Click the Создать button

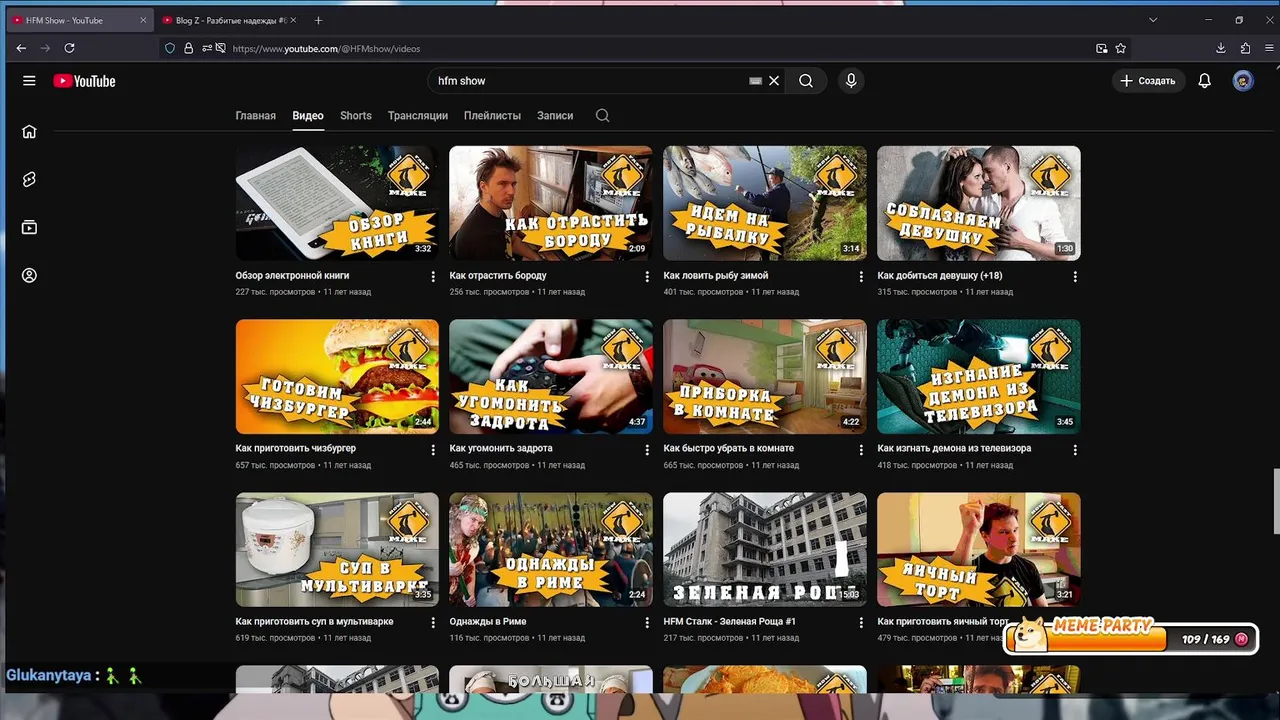[x=1148, y=81]
